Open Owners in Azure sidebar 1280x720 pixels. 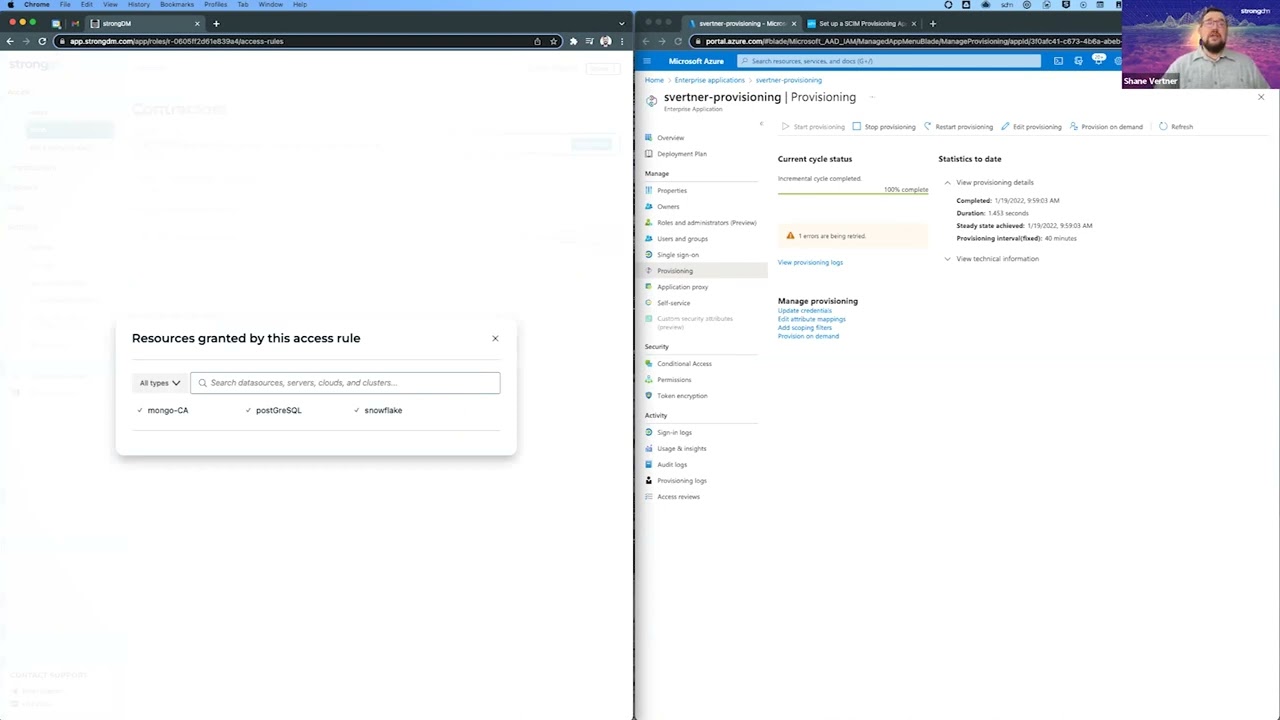click(667, 206)
